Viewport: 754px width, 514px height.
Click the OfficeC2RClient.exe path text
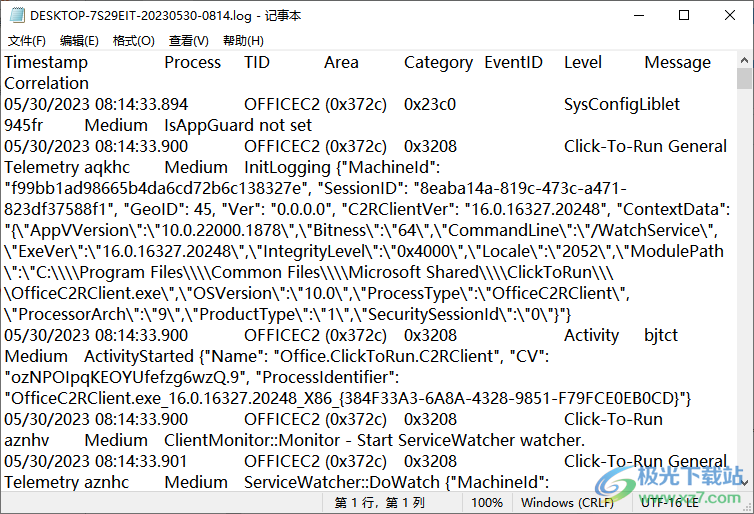point(89,294)
